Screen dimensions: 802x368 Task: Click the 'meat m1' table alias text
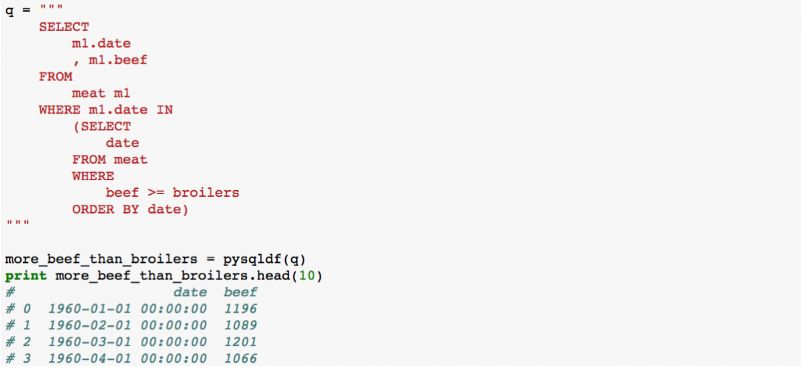tap(101, 93)
